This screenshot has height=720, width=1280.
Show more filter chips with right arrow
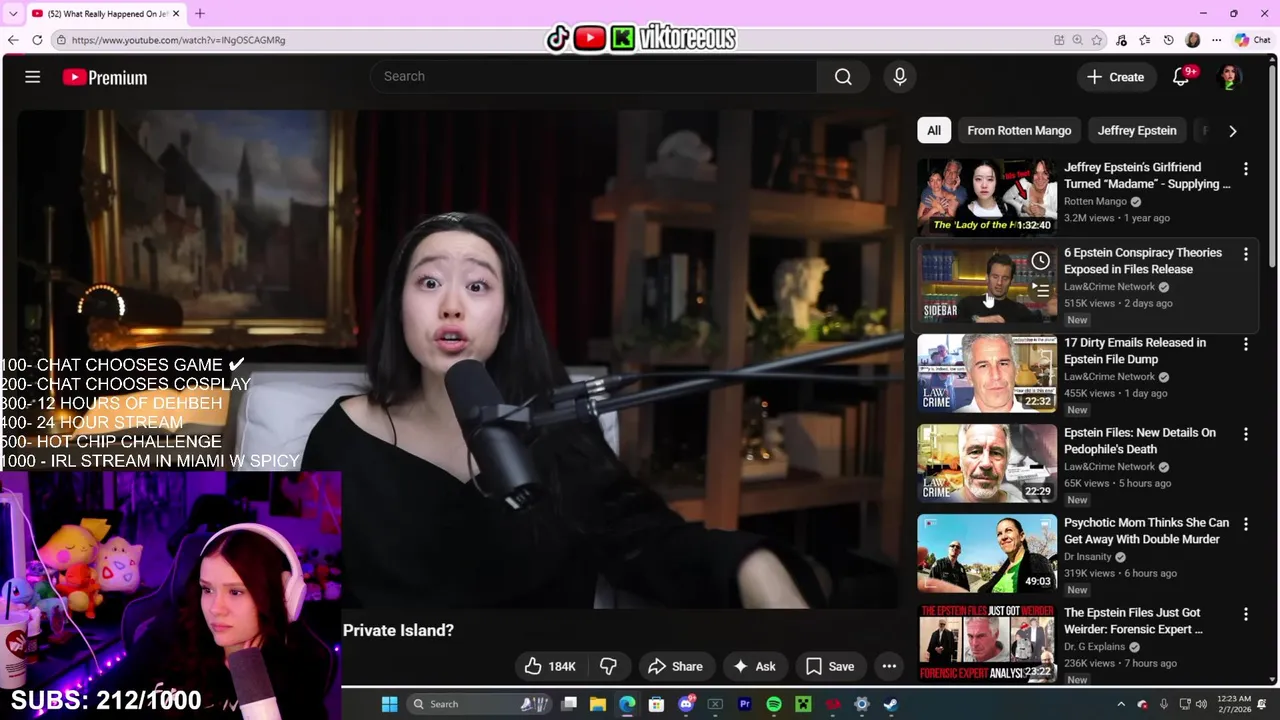[1232, 131]
